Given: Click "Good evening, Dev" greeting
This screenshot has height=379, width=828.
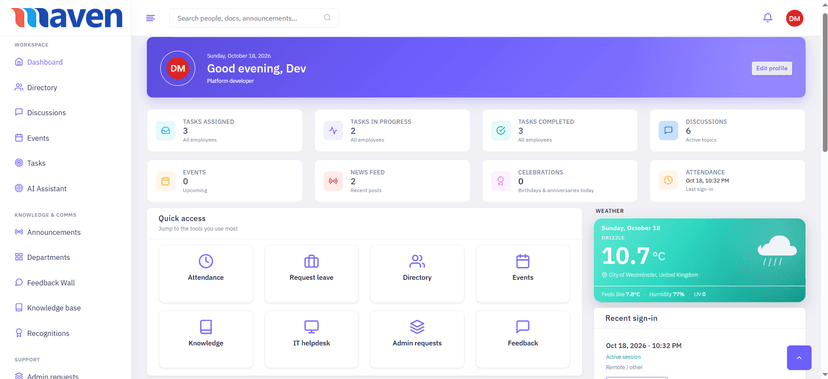Looking at the screenshot, I should point(256,69).
